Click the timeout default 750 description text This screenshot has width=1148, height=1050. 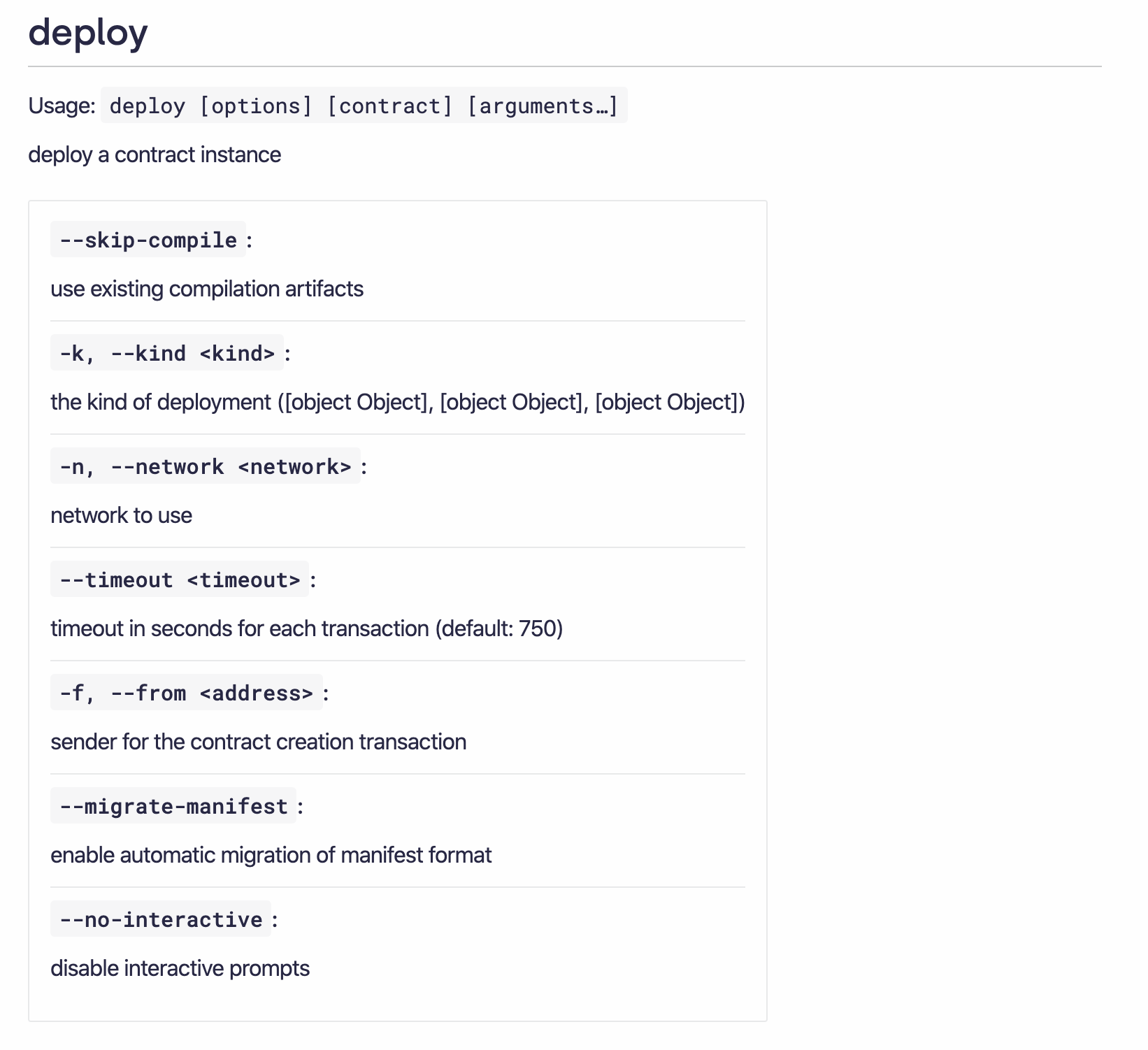click(x=306, y=628)
